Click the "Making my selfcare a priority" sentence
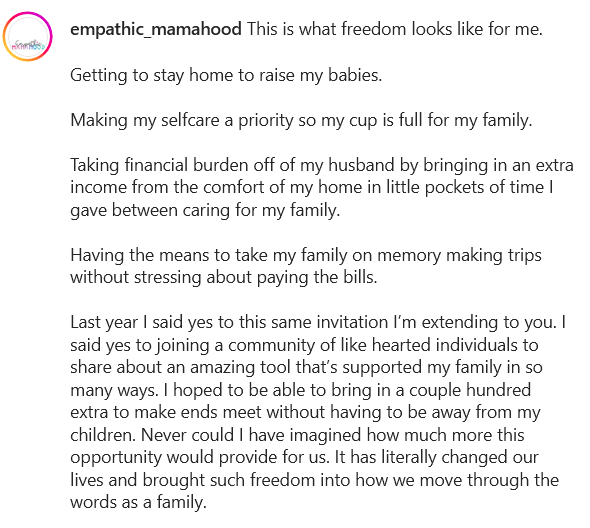This screenshot has height=528, width=590. point(301,120)
